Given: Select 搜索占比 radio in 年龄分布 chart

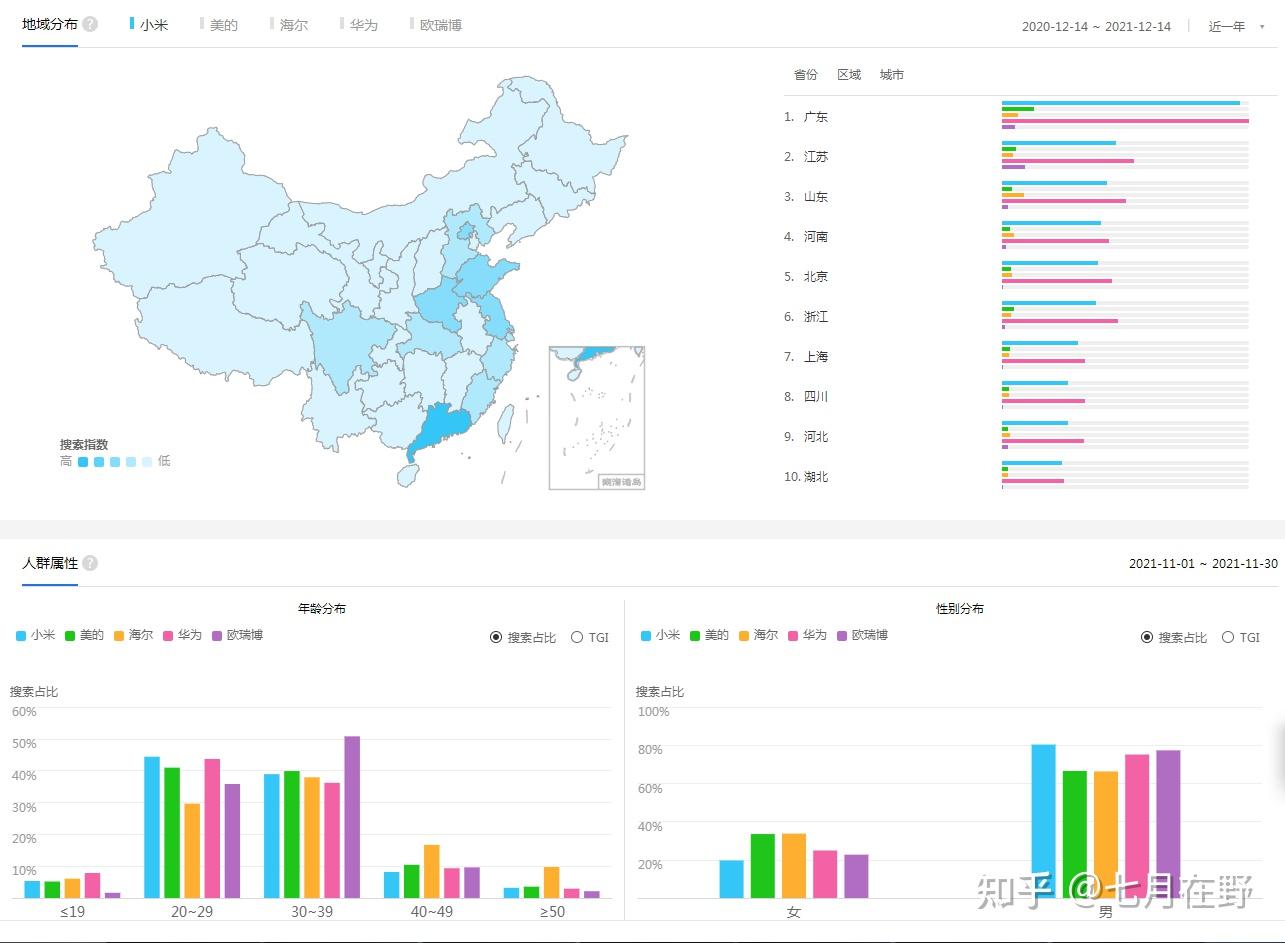Looking at the screenshot, I should pyautogui.click(x=496, y=637).
